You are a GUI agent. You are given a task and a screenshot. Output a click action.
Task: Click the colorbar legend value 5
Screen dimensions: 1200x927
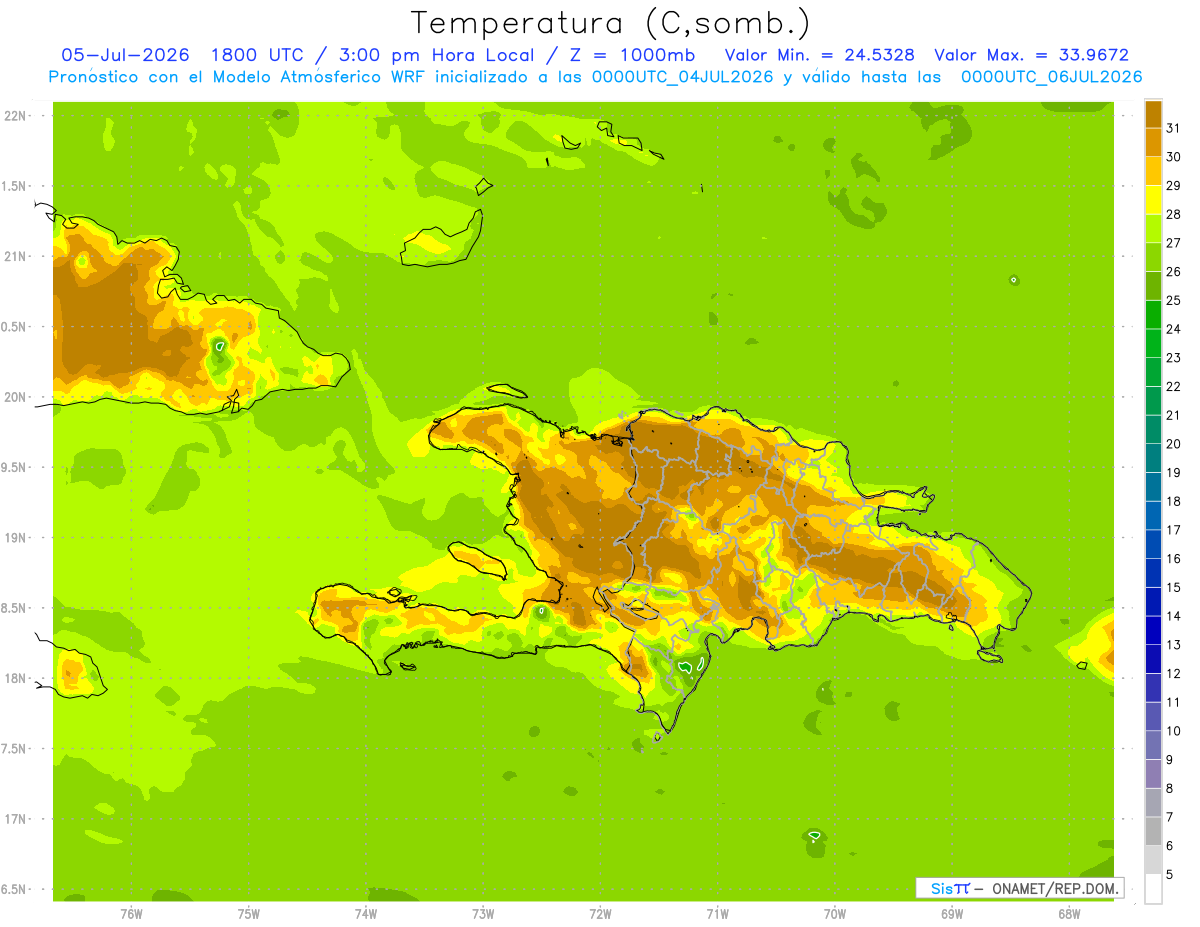1170,875
